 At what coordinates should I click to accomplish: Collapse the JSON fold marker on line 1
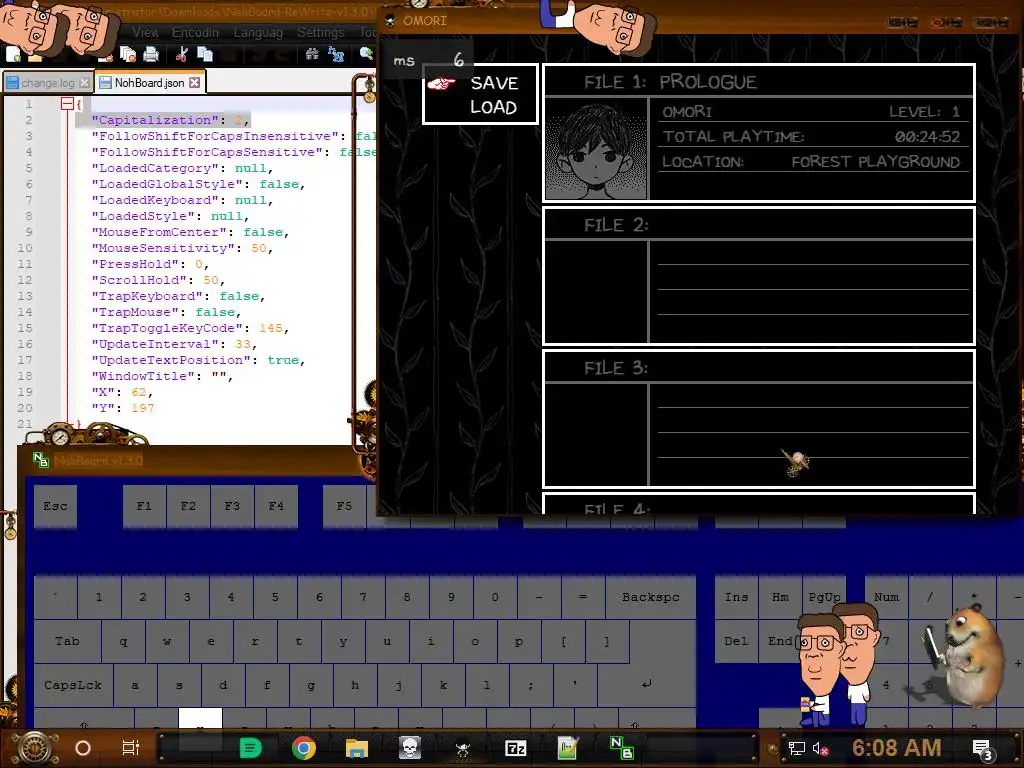(x=67, y=104)
